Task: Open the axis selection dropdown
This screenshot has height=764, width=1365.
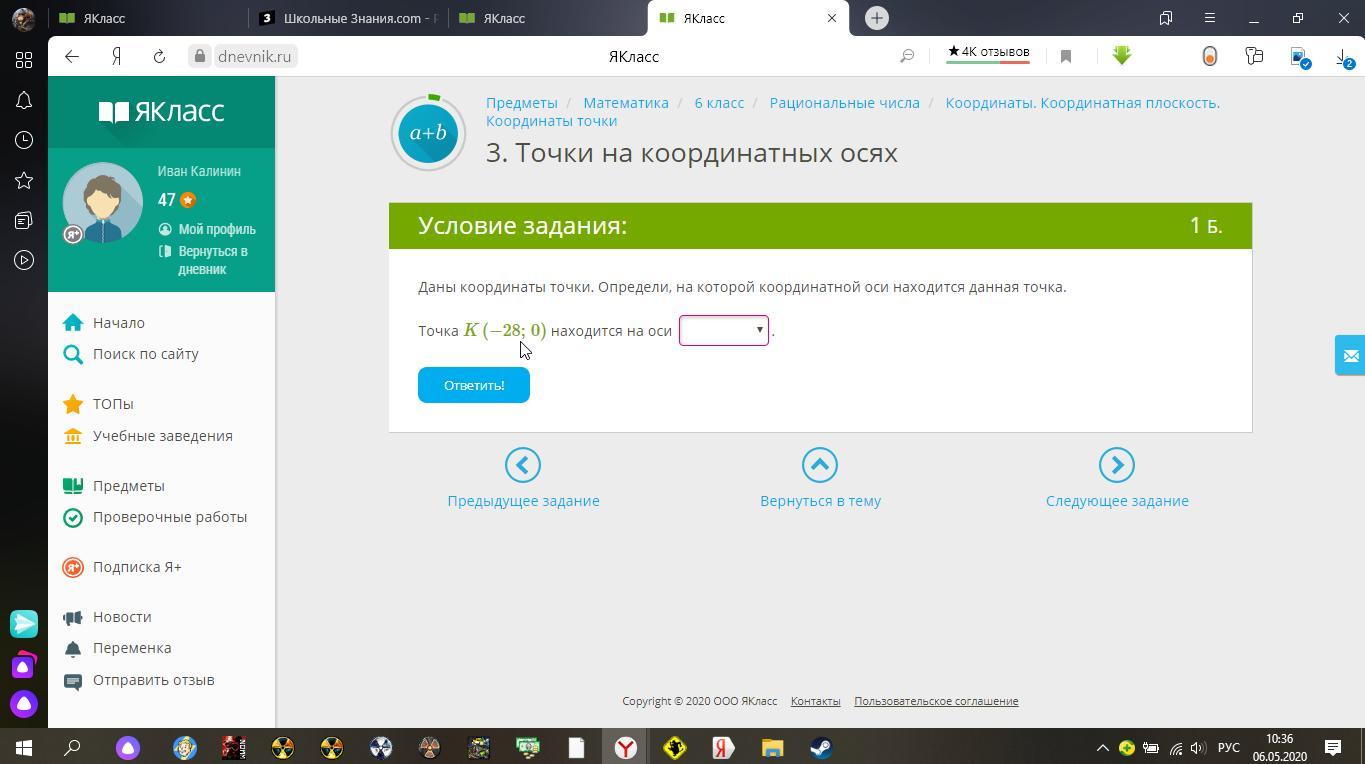Action: click(723, 331)
